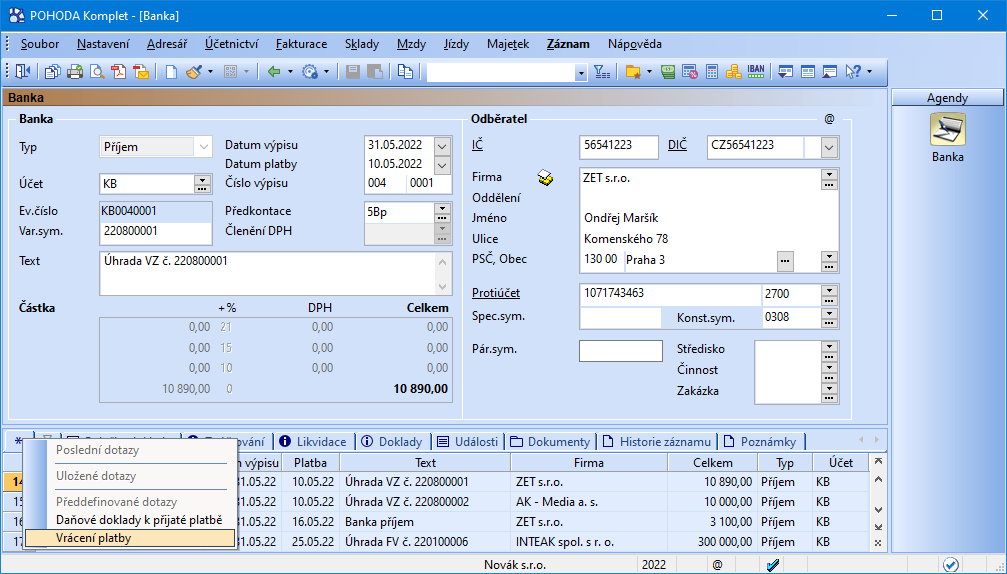The image size is (1007, 574).
Task: Open the Konst.sym. 0308 selector
Action: tap(829, 317)
